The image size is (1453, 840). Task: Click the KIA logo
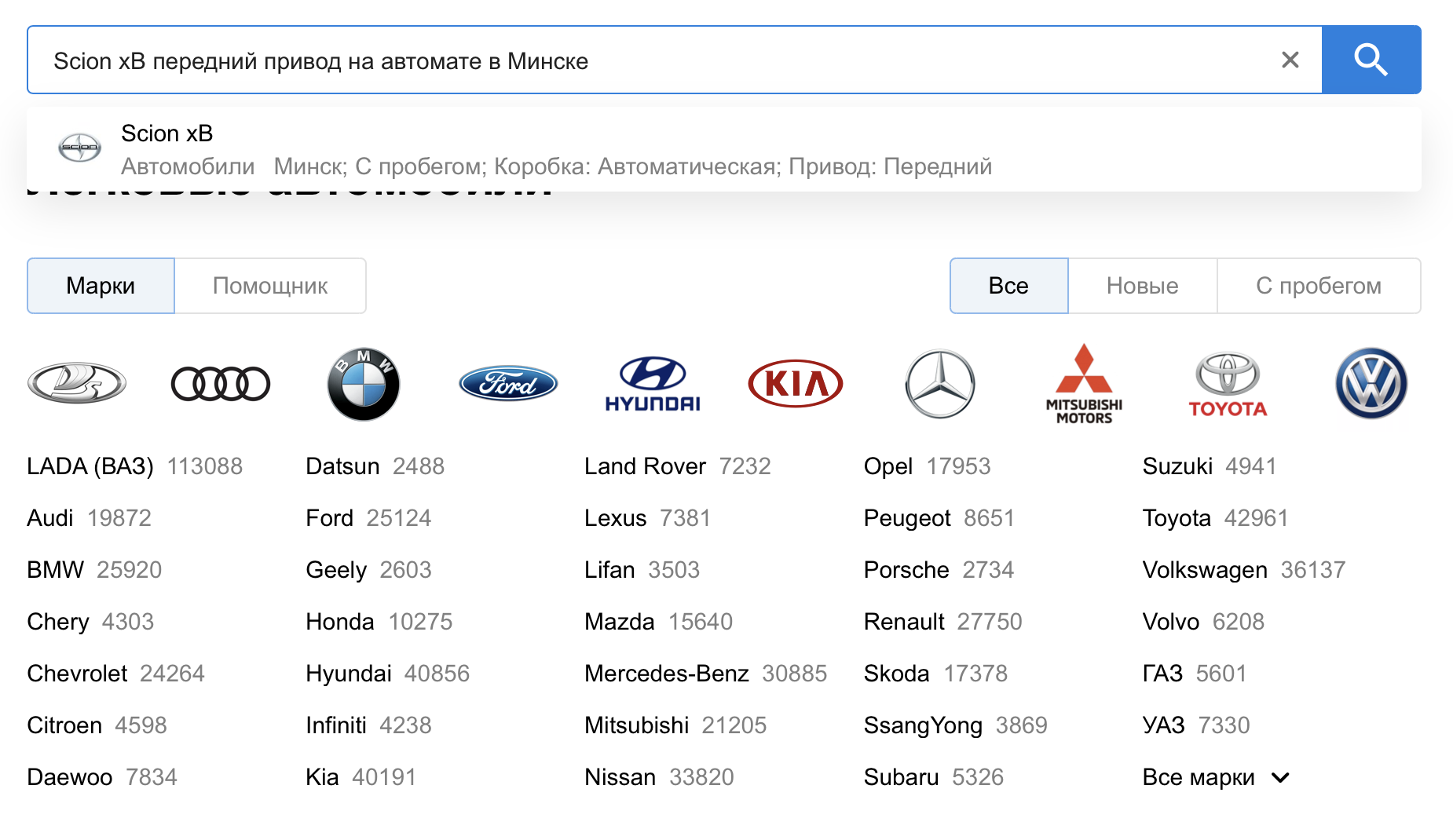pos(796,384)
